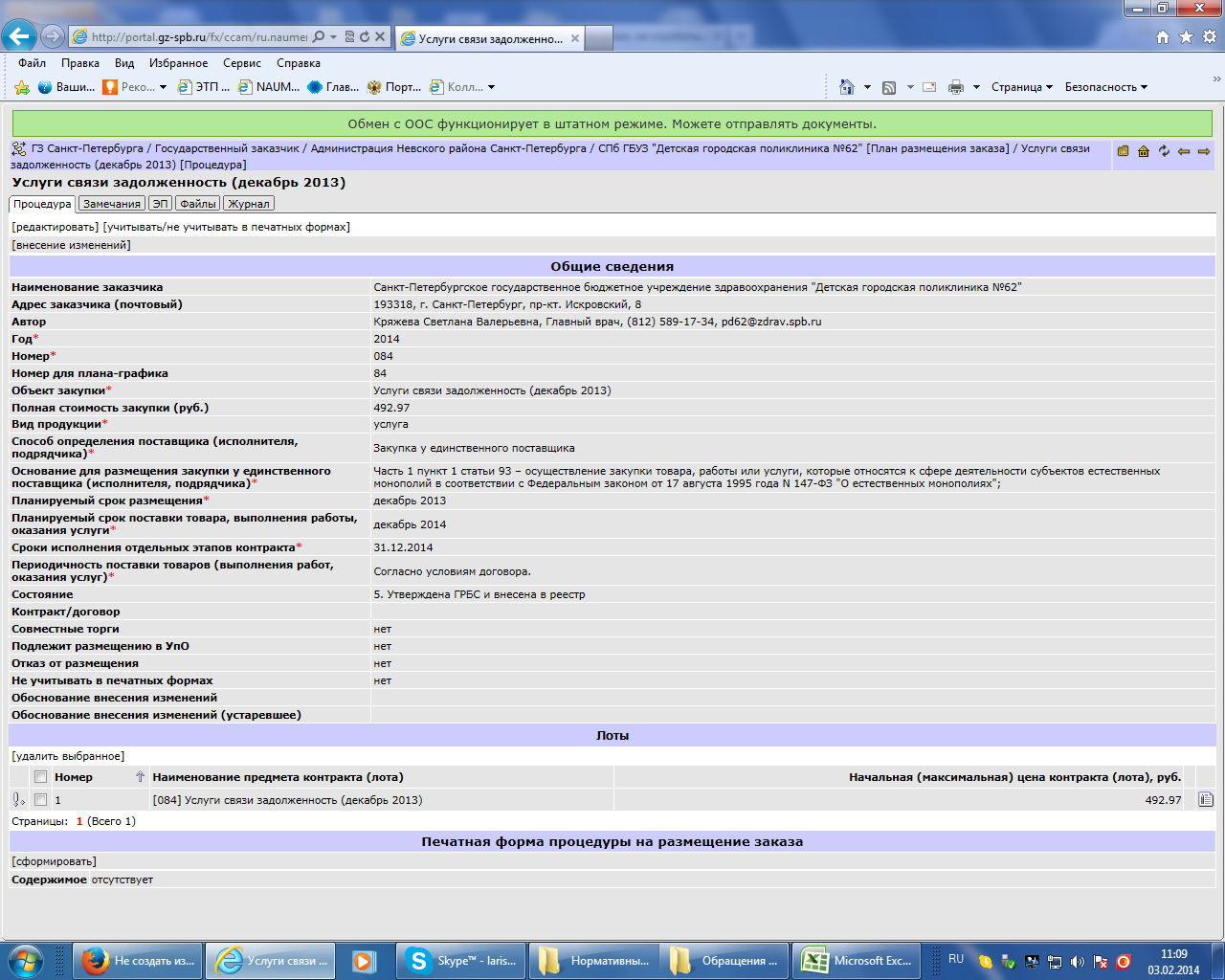This screenshot has height=980, width=1225.
Task: Open the NAUM... favorites bar shortcut
Action: click(269, 87)
